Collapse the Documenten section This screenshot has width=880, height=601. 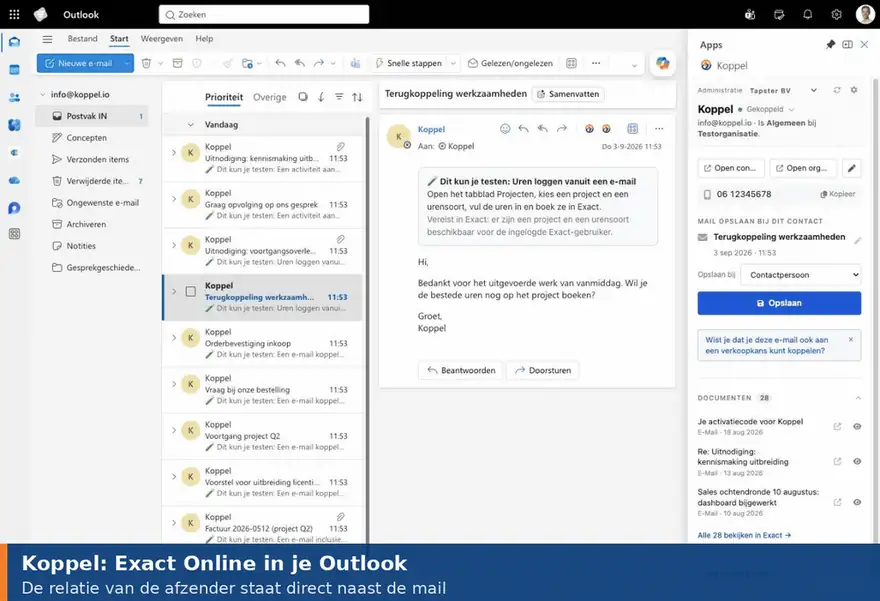click(858, 398)
